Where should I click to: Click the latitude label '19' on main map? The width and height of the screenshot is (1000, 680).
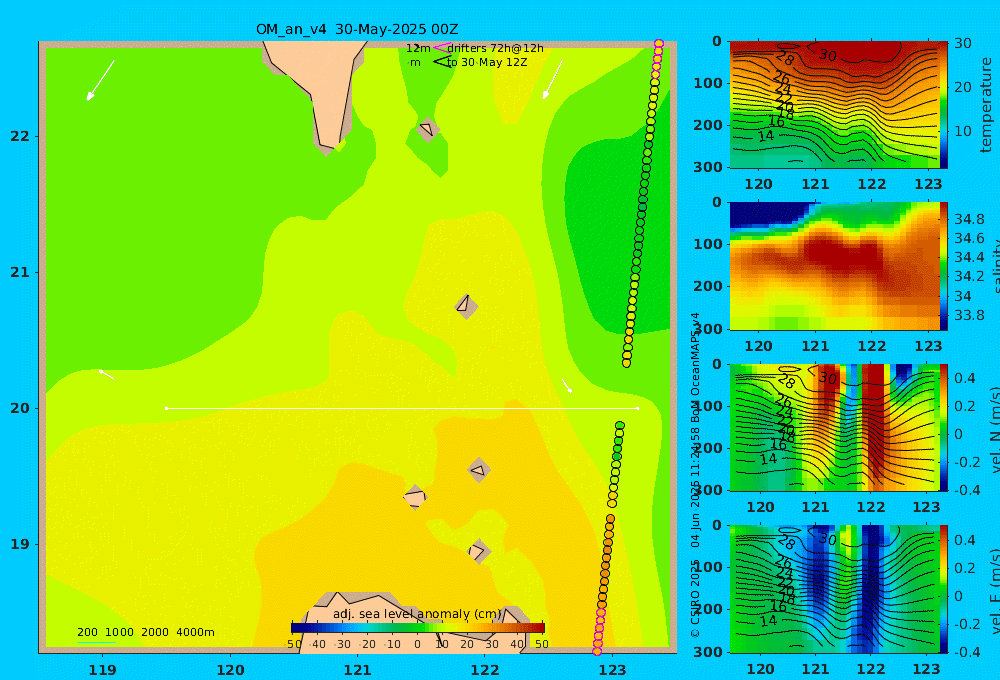click(x=20, y=544)
